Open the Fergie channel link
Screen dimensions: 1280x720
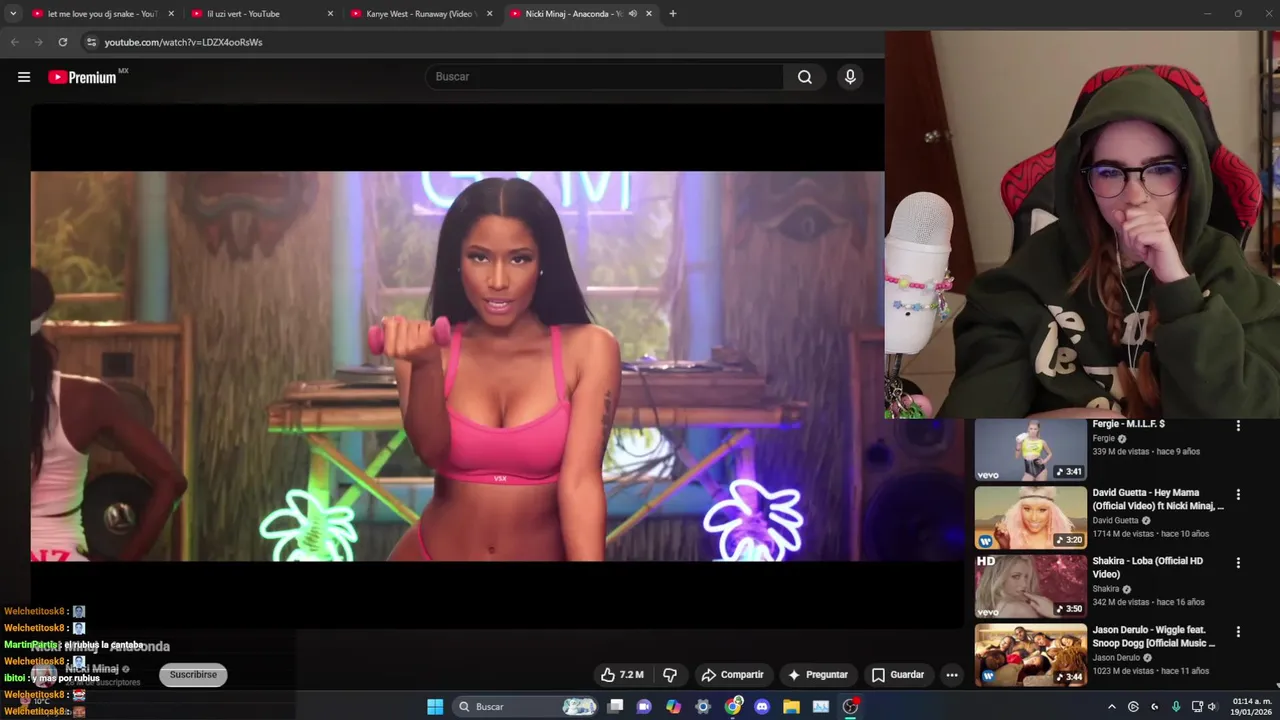click(x=1103, y=438)
